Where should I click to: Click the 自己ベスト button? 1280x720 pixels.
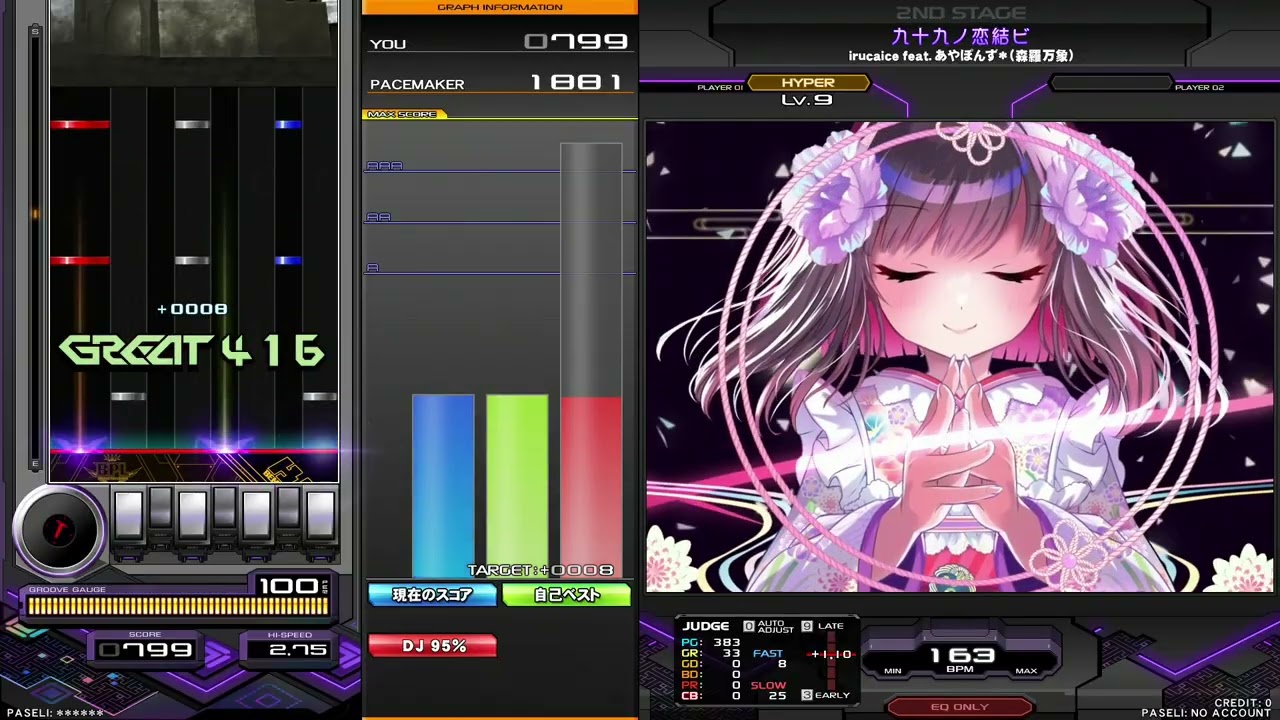click(x=567, y=595)
